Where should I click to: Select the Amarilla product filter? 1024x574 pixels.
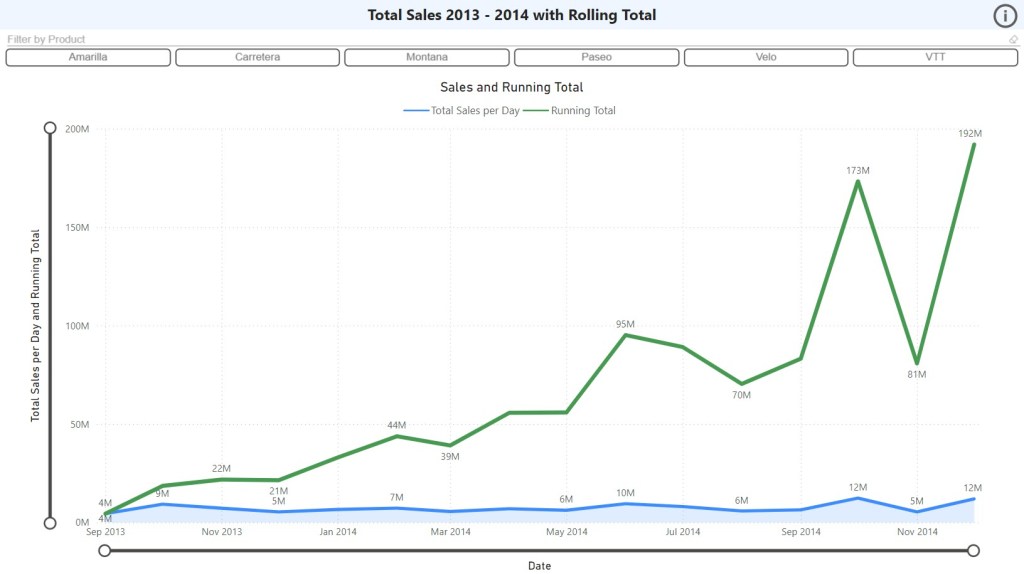coord(88,57)
